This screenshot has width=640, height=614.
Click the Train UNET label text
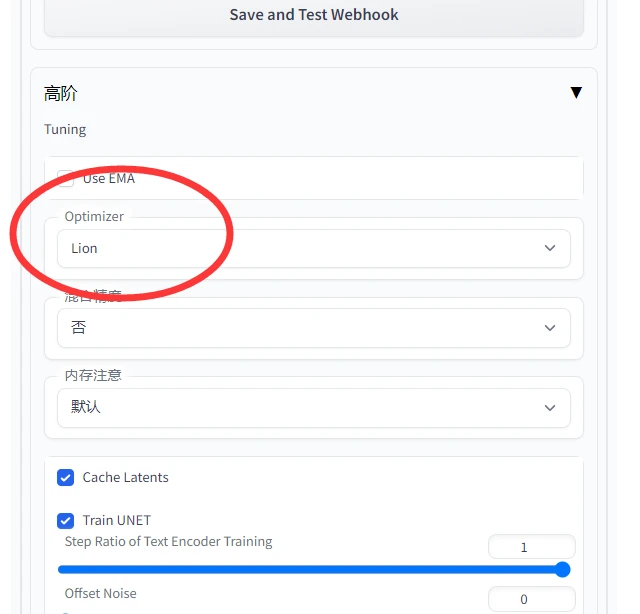point(117,520)
